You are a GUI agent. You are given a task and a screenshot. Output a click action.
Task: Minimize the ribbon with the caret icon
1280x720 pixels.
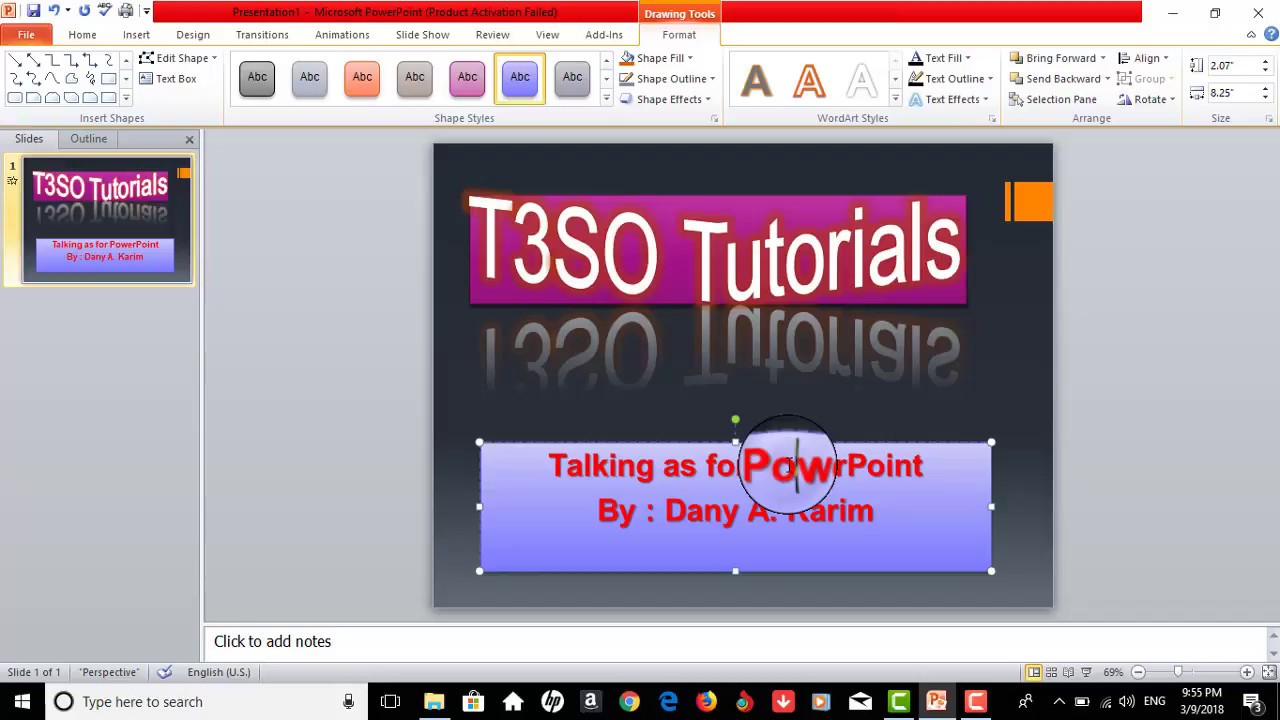[x=1251, y=35]
